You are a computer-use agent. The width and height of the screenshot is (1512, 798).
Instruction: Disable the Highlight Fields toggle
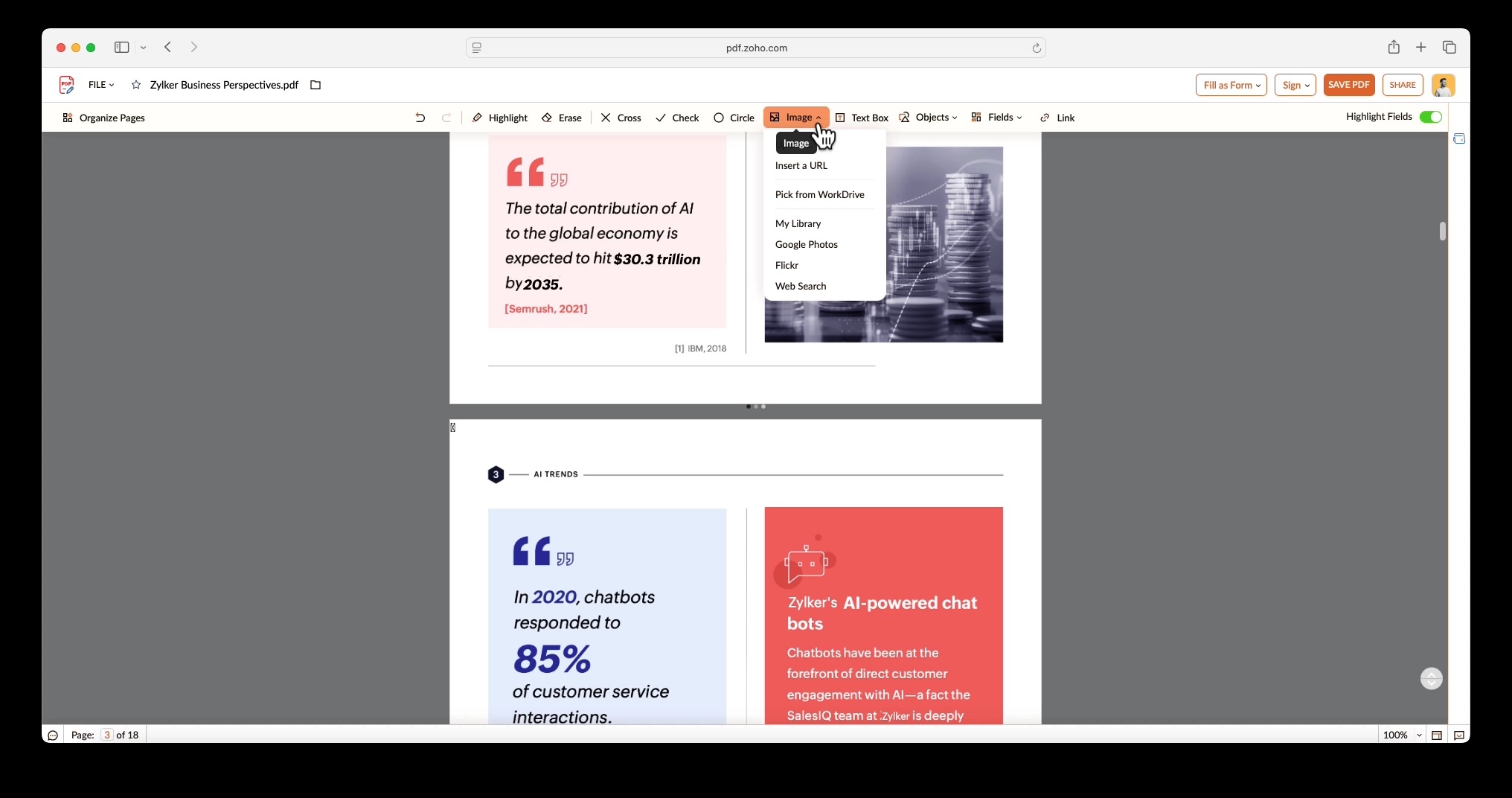pos(1431,117)
